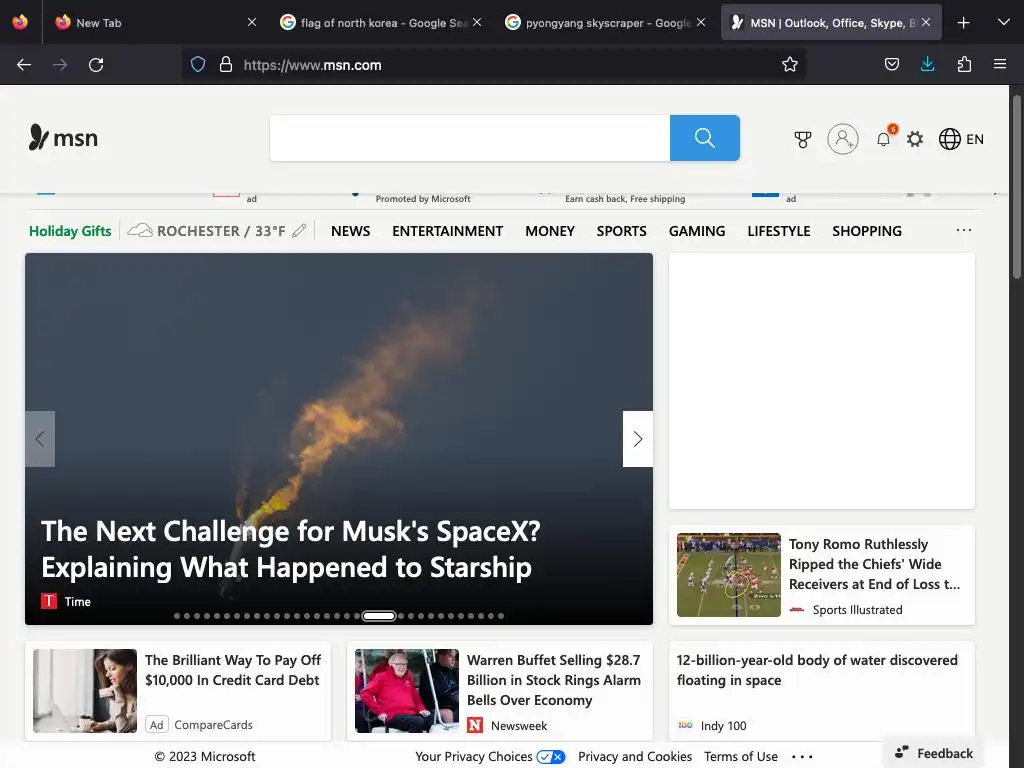Click the Sports Illustrated source label

click(x=857, y=610)
